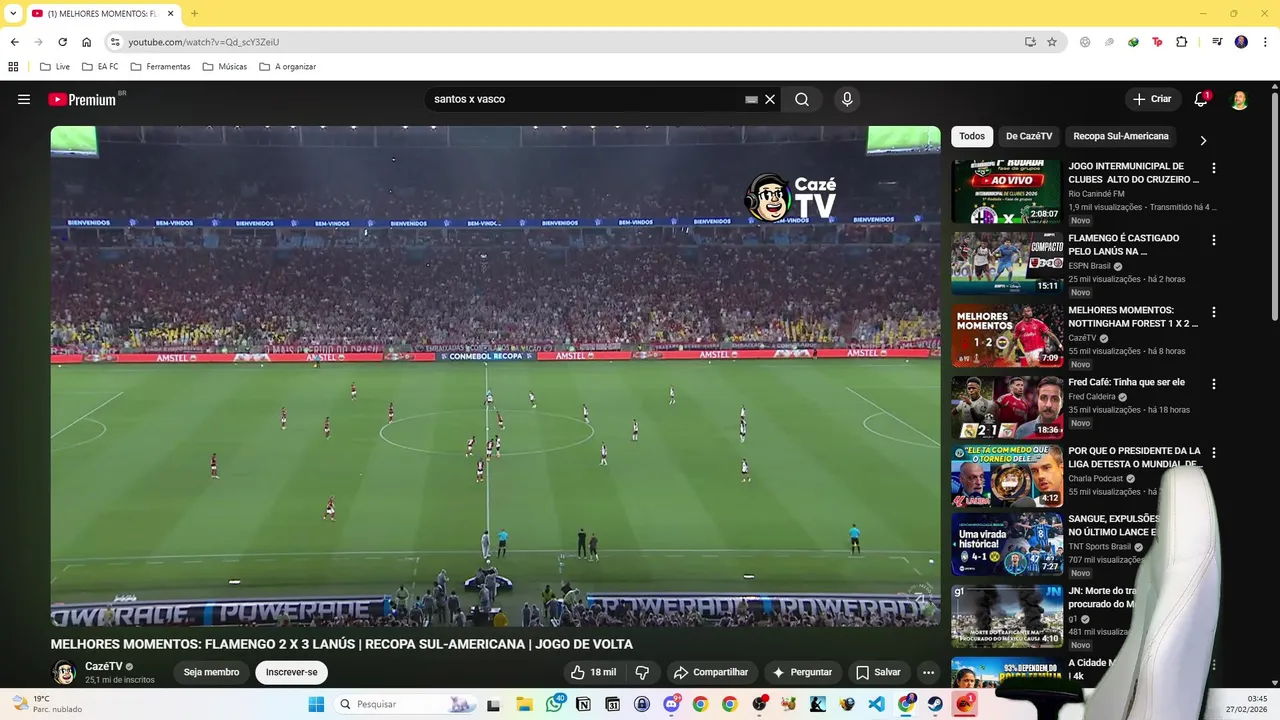Open the Criar create menu
This screenshot has width=1280, height=720.
coord(1152,99)
